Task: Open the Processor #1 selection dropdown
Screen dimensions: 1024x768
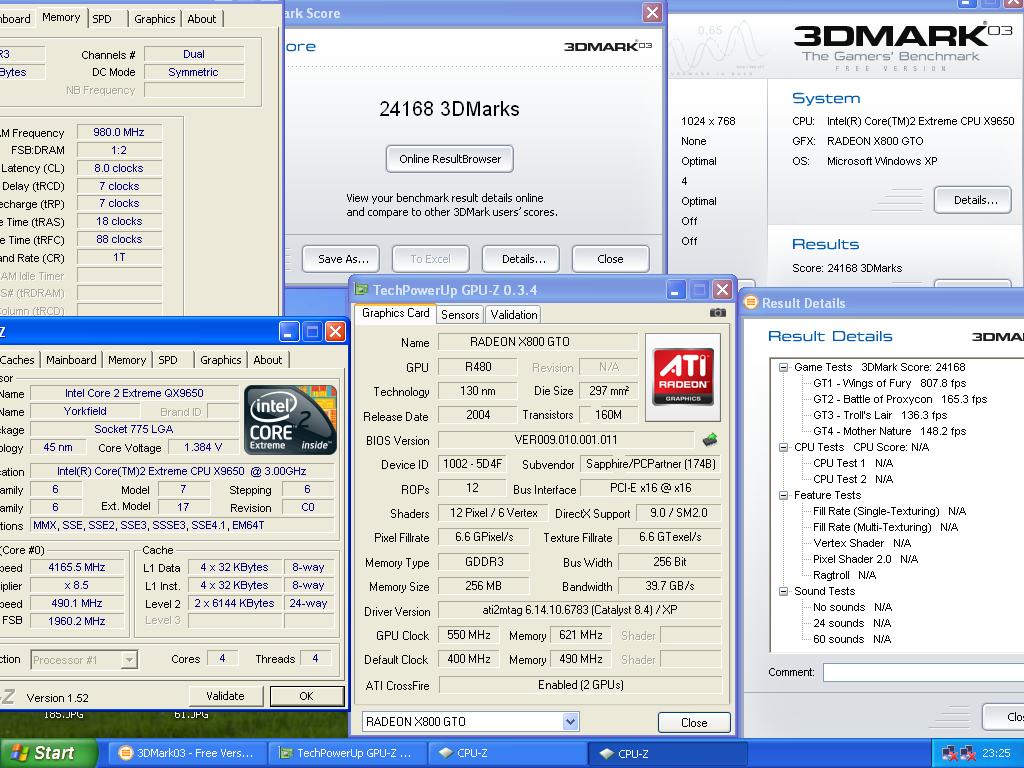Action: click(129, 660)
